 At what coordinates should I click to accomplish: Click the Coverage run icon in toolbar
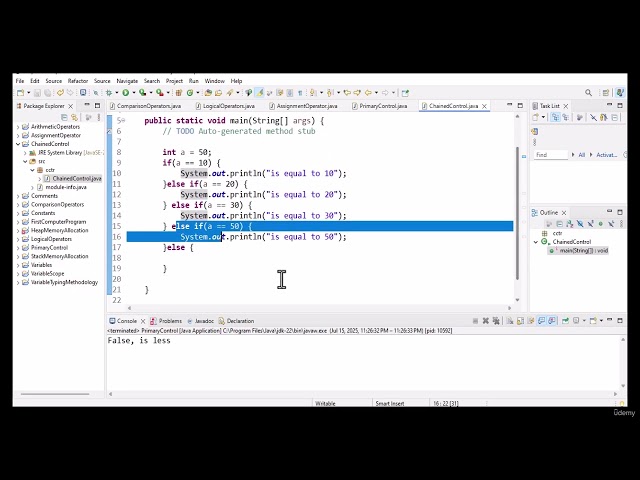tap(142, 93)
